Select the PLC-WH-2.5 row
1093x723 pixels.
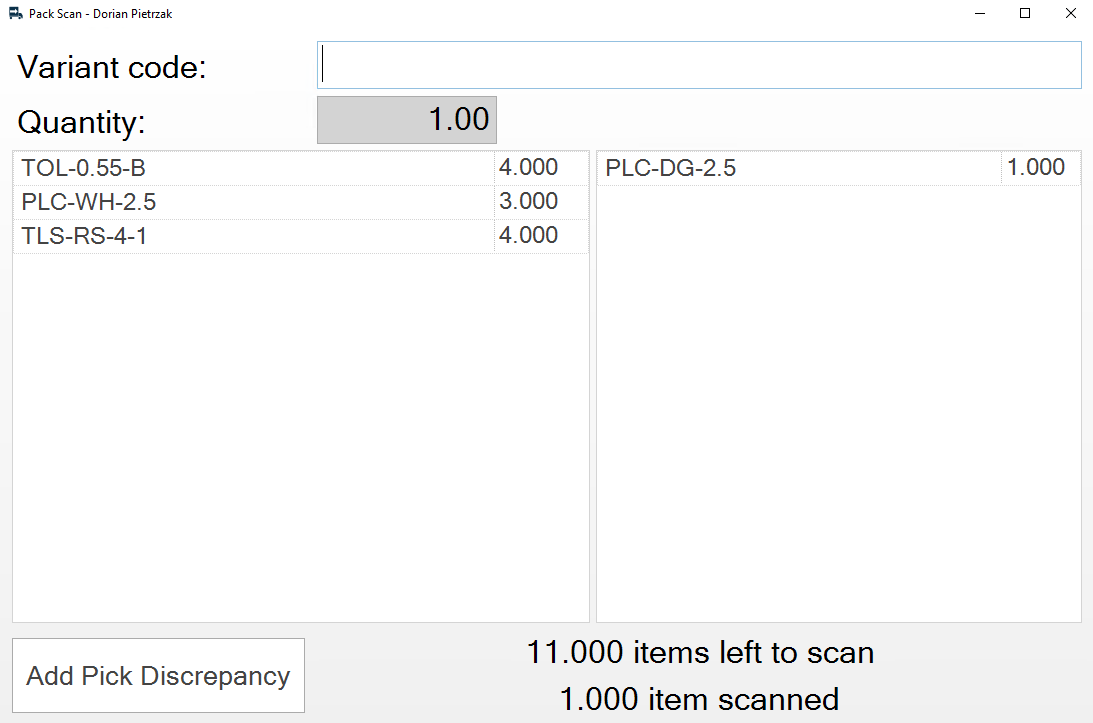coord(300,202)
